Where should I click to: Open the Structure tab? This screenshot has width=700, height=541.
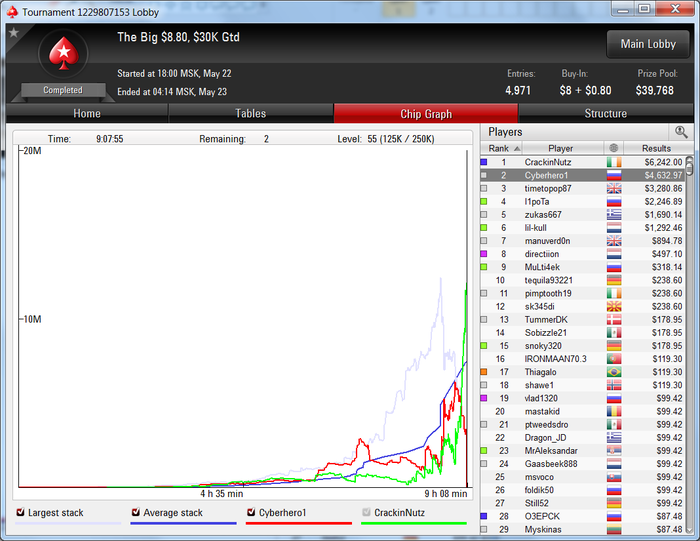(x=606, y=113)
